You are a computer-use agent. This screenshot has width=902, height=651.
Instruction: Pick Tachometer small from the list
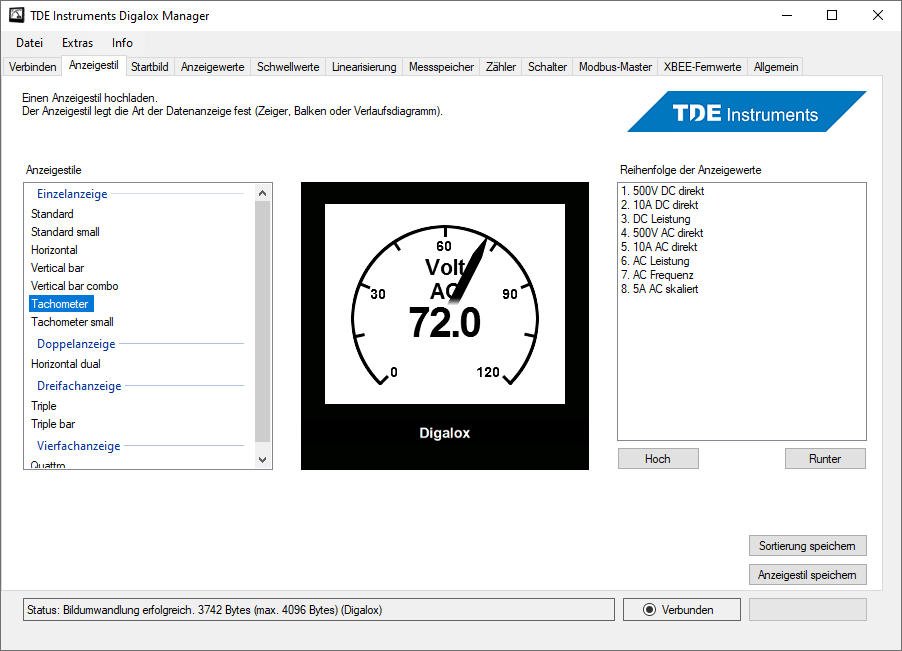pos(72,321)
